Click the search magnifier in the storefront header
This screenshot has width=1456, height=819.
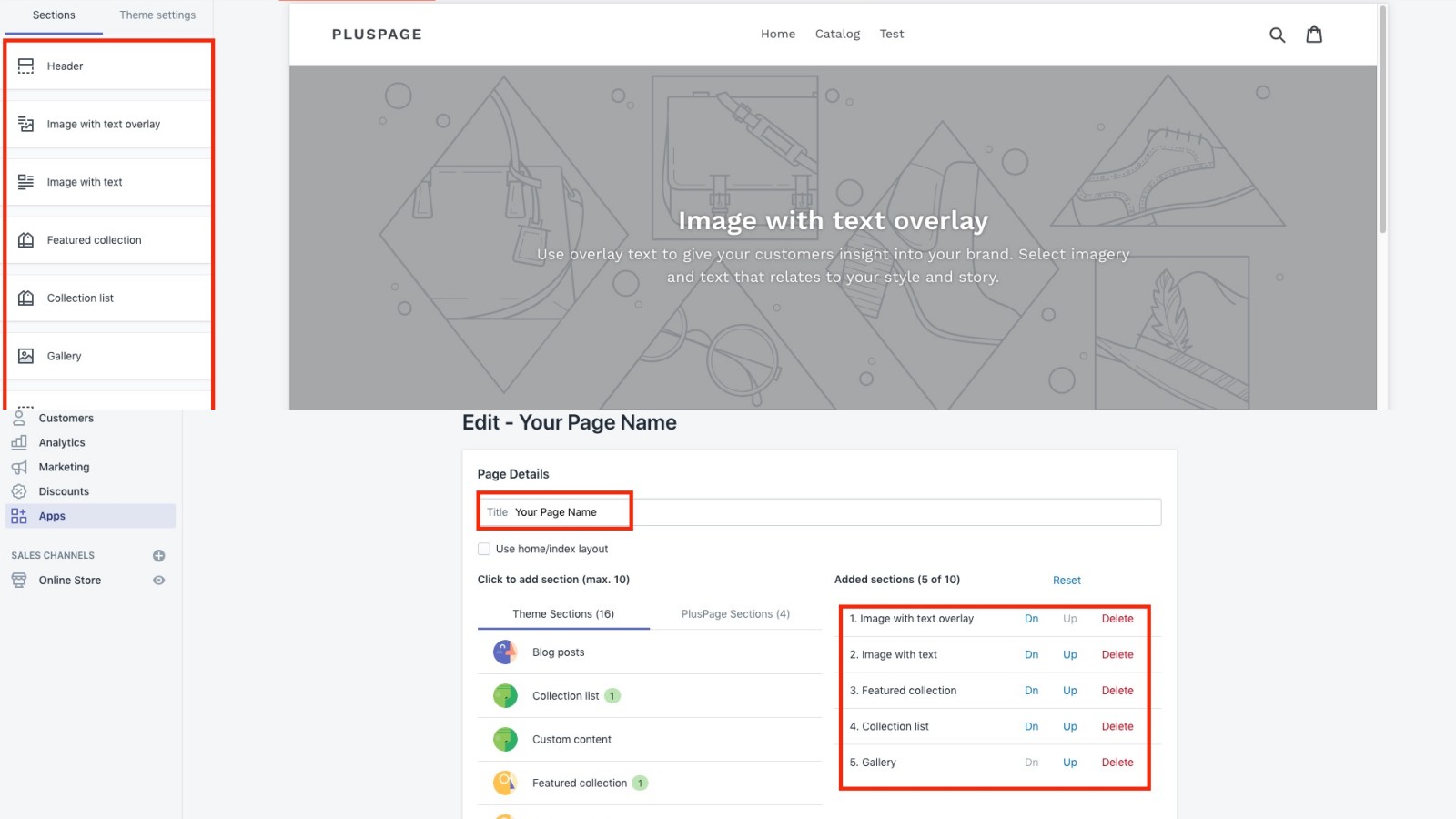(1278, 34)
